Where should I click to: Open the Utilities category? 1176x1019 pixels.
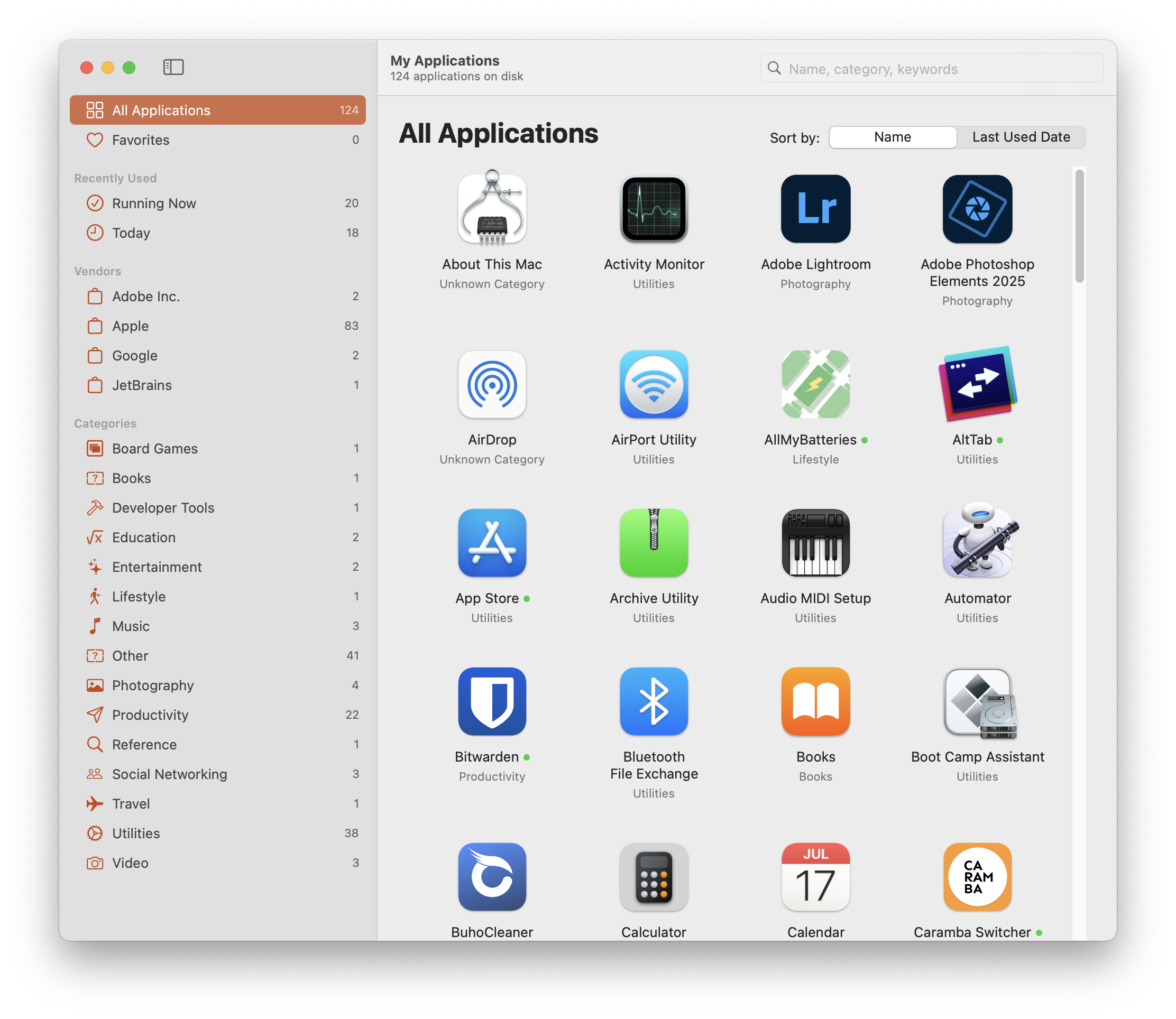pyautogui.click(x=136, y=833)
